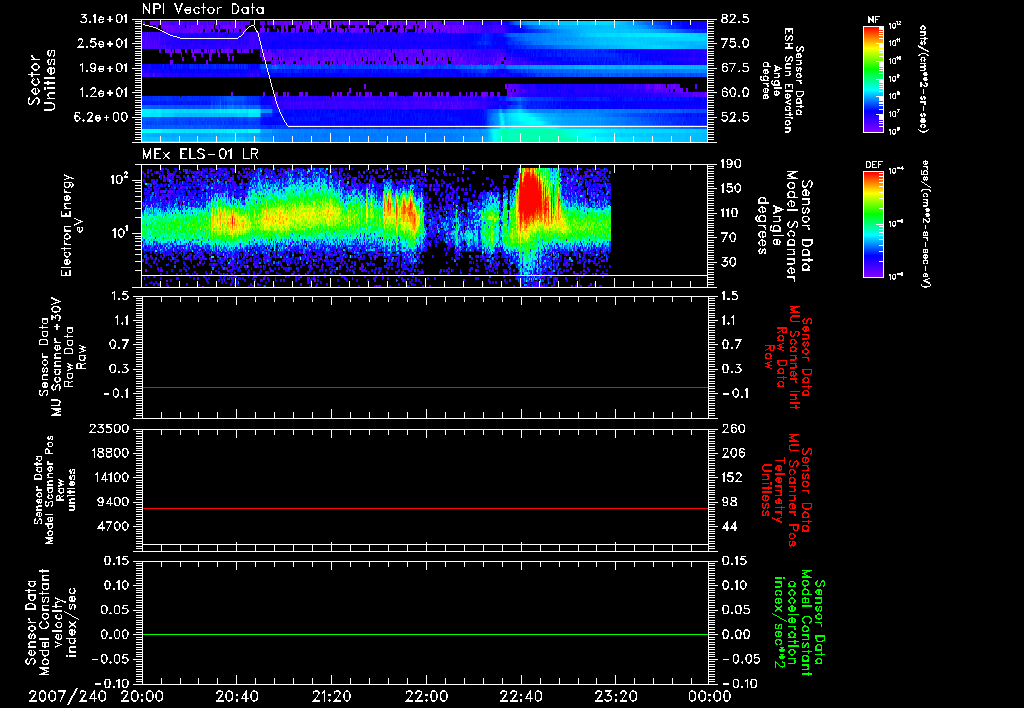
Task: Click the red line in MU Scanner +30V panel
Action: (425, 387)
